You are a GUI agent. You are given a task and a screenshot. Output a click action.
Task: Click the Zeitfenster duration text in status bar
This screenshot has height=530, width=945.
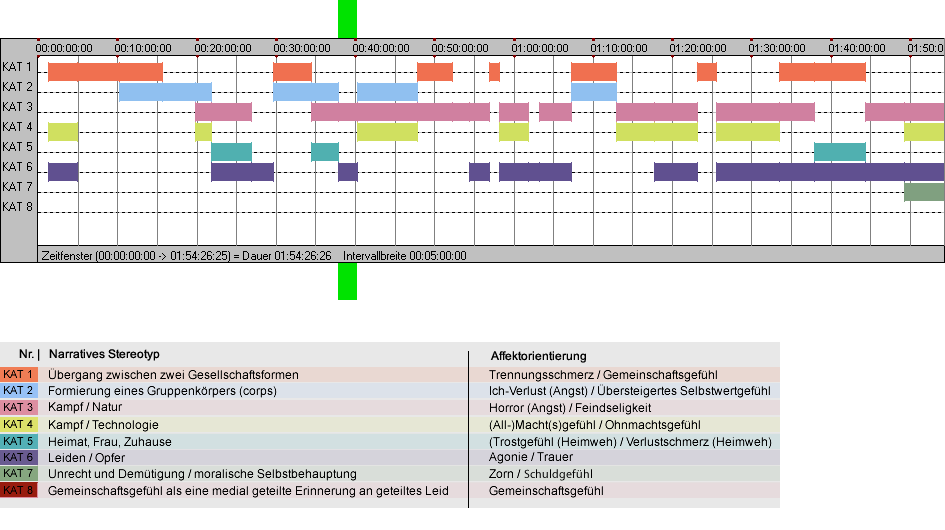tap(186, 255)
